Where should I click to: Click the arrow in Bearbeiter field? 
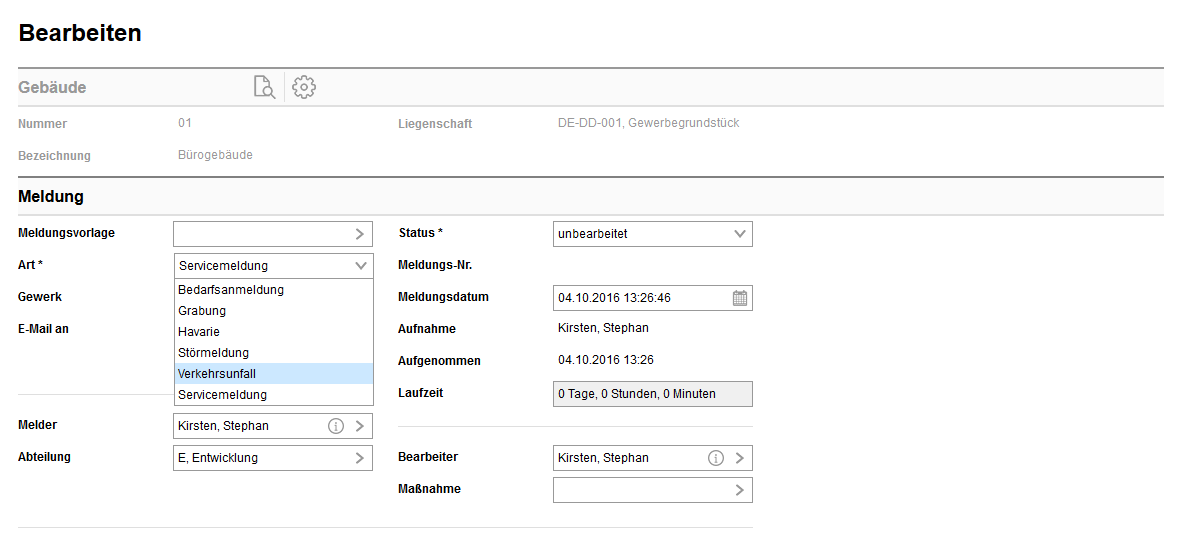click(x=740, y=458)
